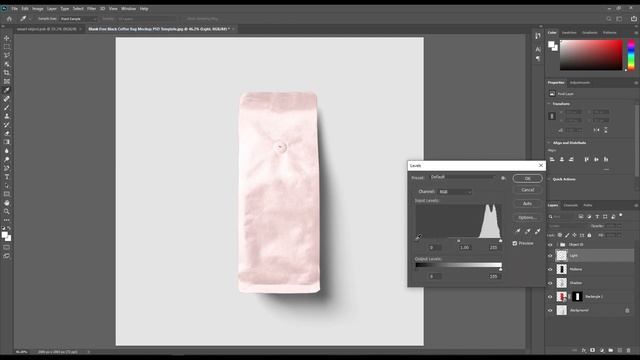Close the Levels dialog
Image resolution: width=640 pixels, height=360 pixels.
(541, 165)
